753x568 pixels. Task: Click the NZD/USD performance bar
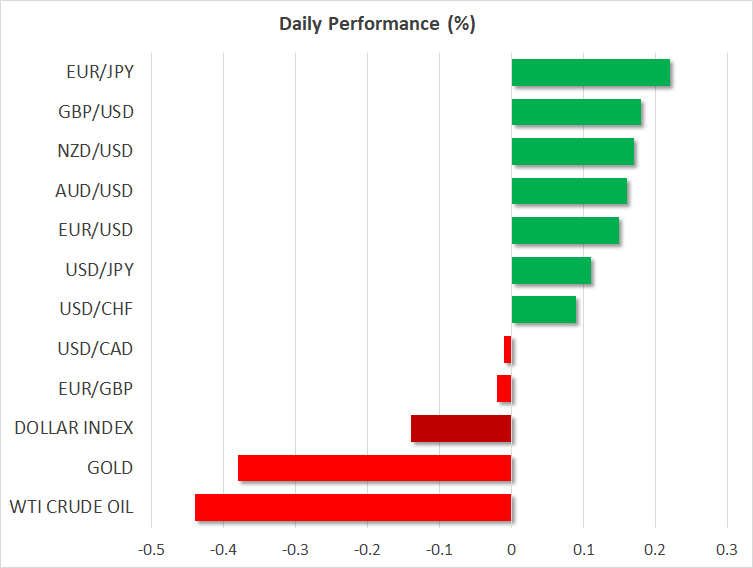(x=572, y=152)
